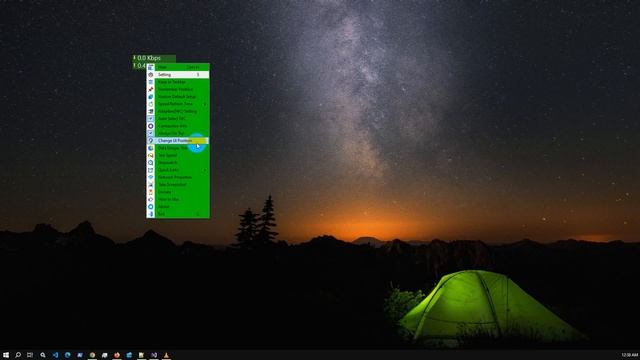This screenshot has height=360, width=640.
Task: Choose Exit in the context menu
Action: click(x=178, y=214)
